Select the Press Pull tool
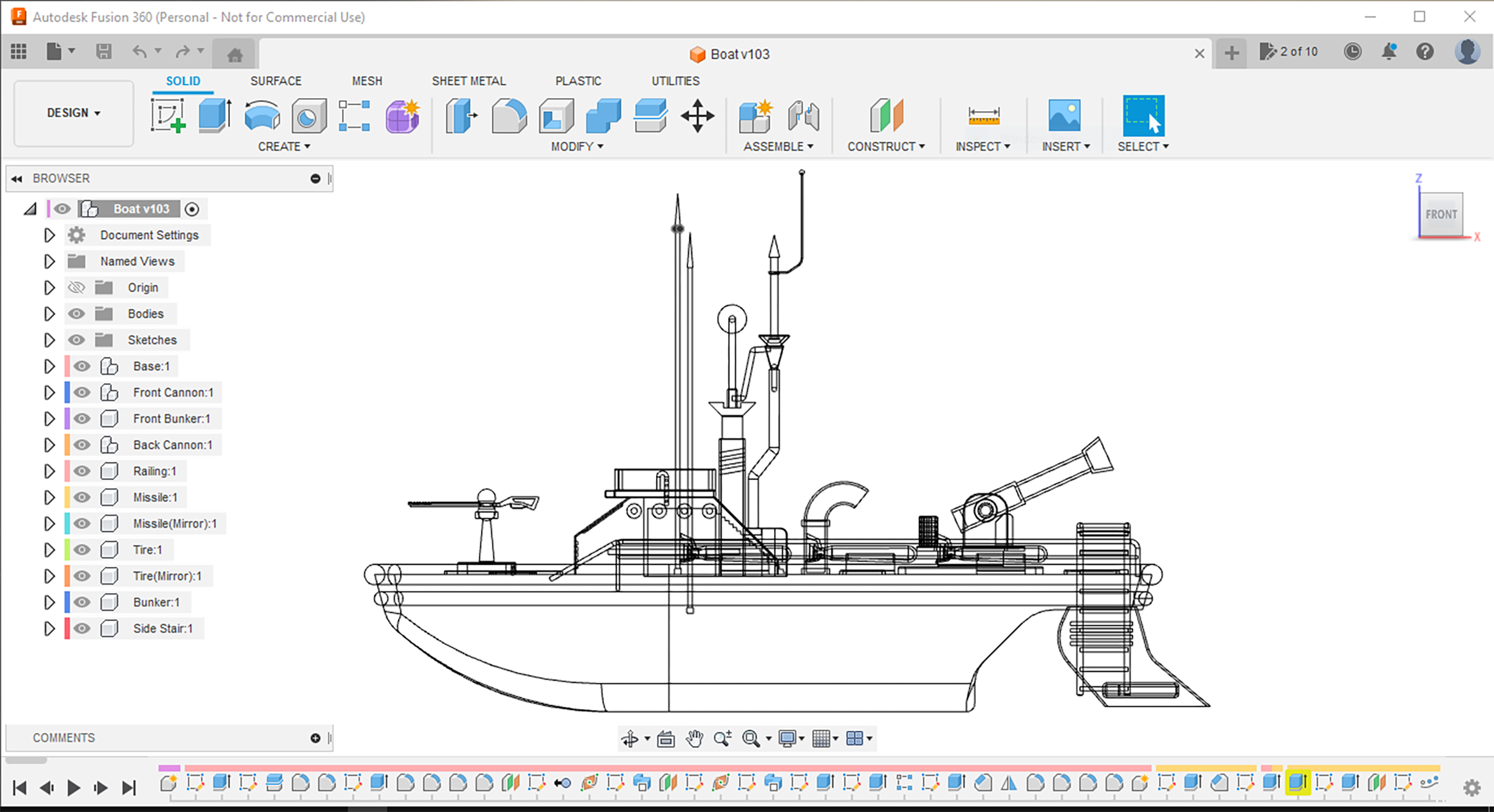 coord(461,116)
